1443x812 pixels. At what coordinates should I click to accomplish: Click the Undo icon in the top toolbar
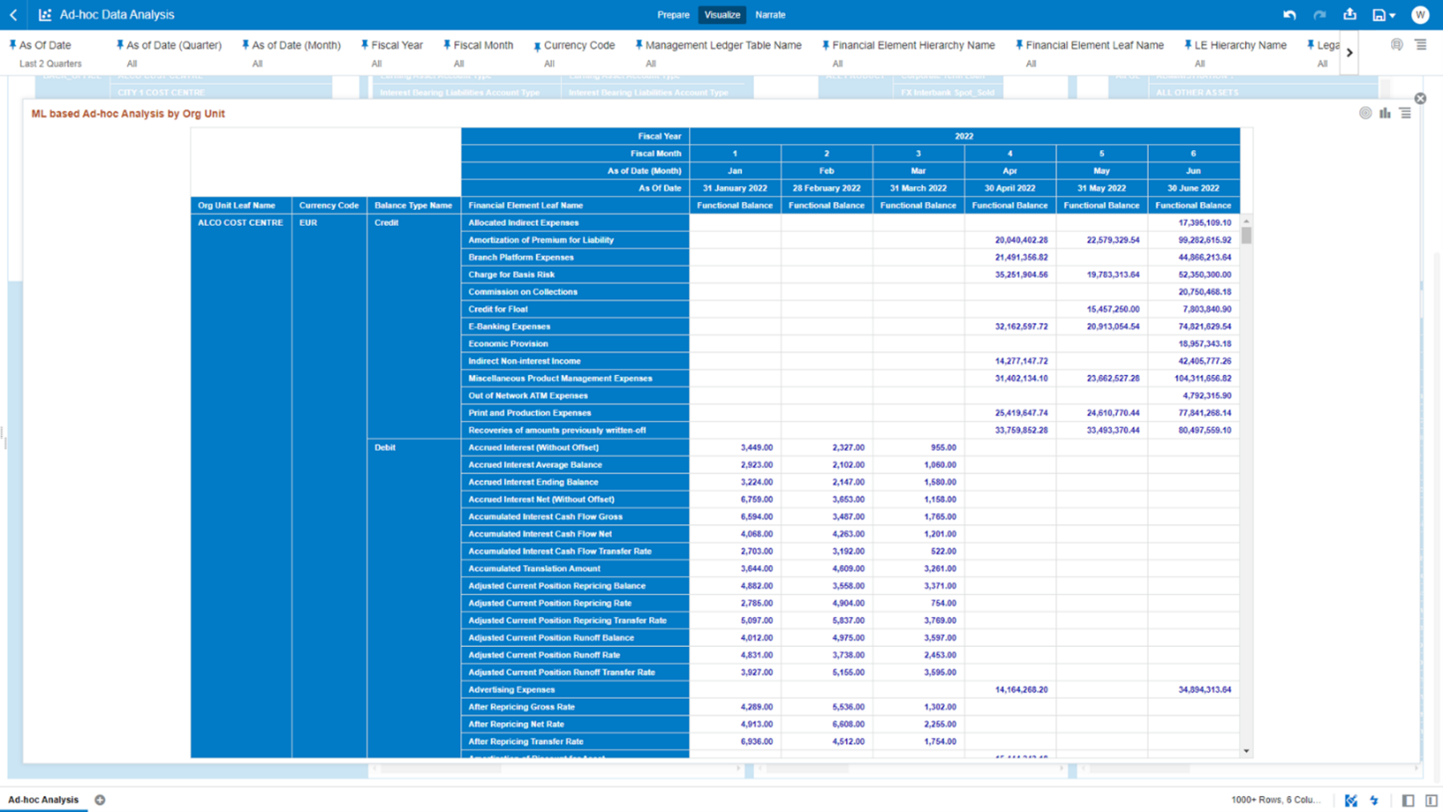point(1290,15)
